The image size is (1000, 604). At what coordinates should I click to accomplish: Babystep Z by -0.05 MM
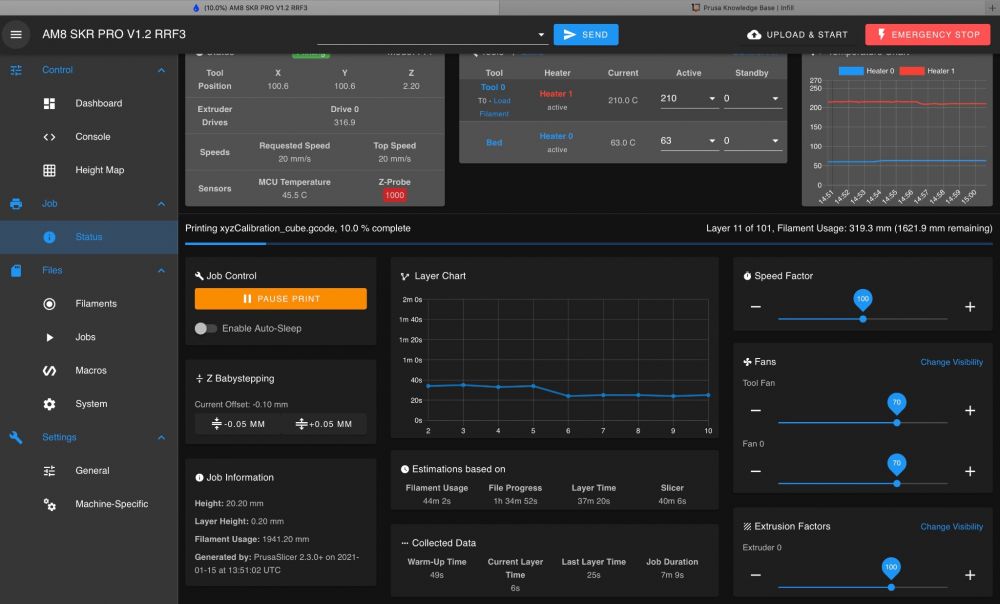238,424
